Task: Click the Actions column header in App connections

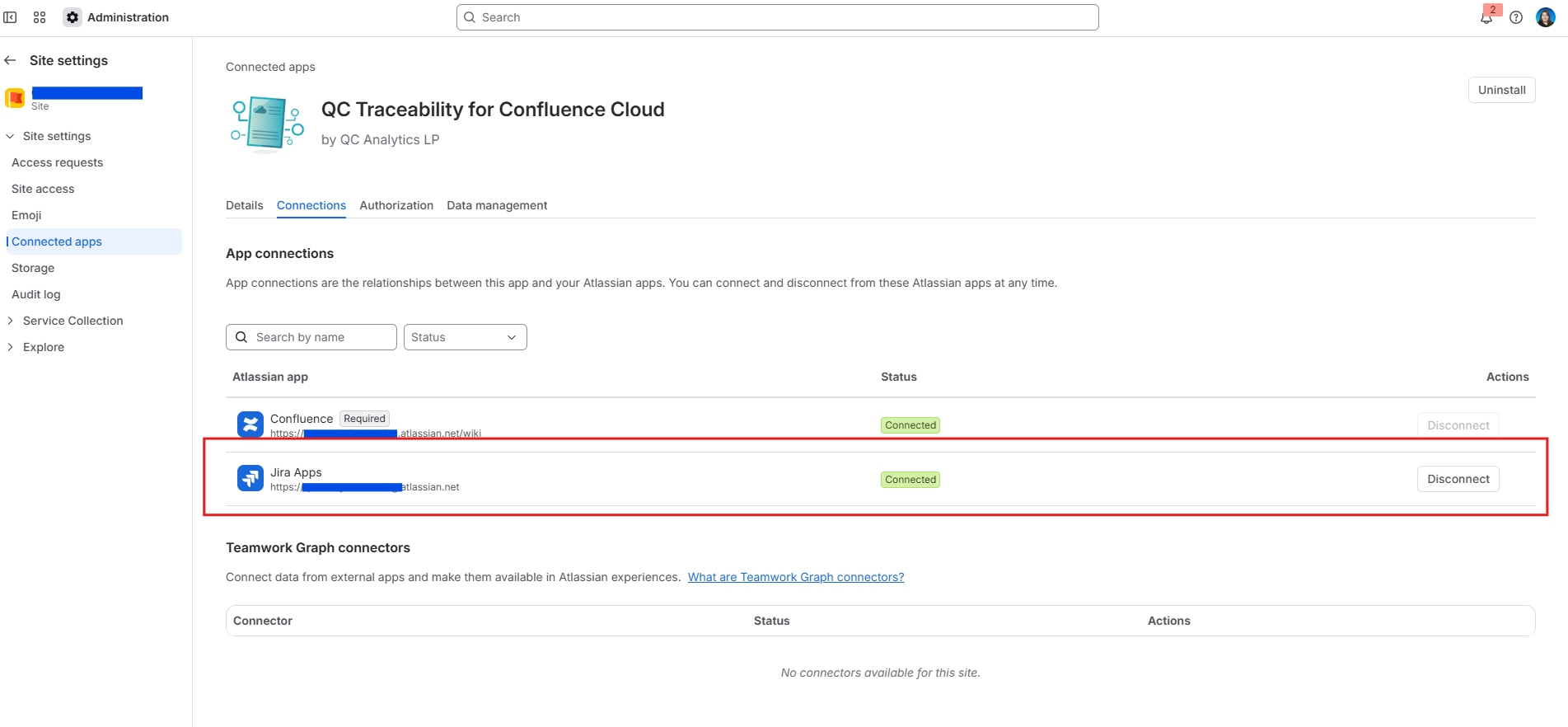Action: (x=1508, y=377)
